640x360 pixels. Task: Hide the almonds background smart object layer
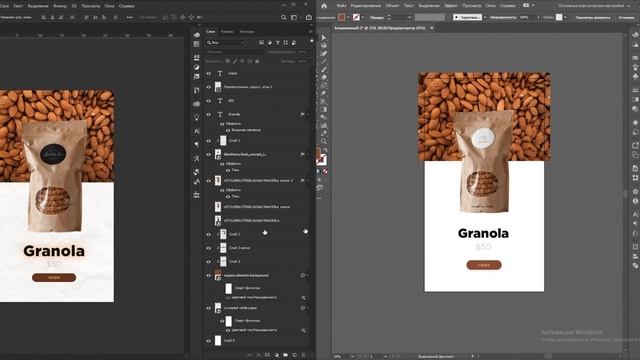tap(209, 276)
